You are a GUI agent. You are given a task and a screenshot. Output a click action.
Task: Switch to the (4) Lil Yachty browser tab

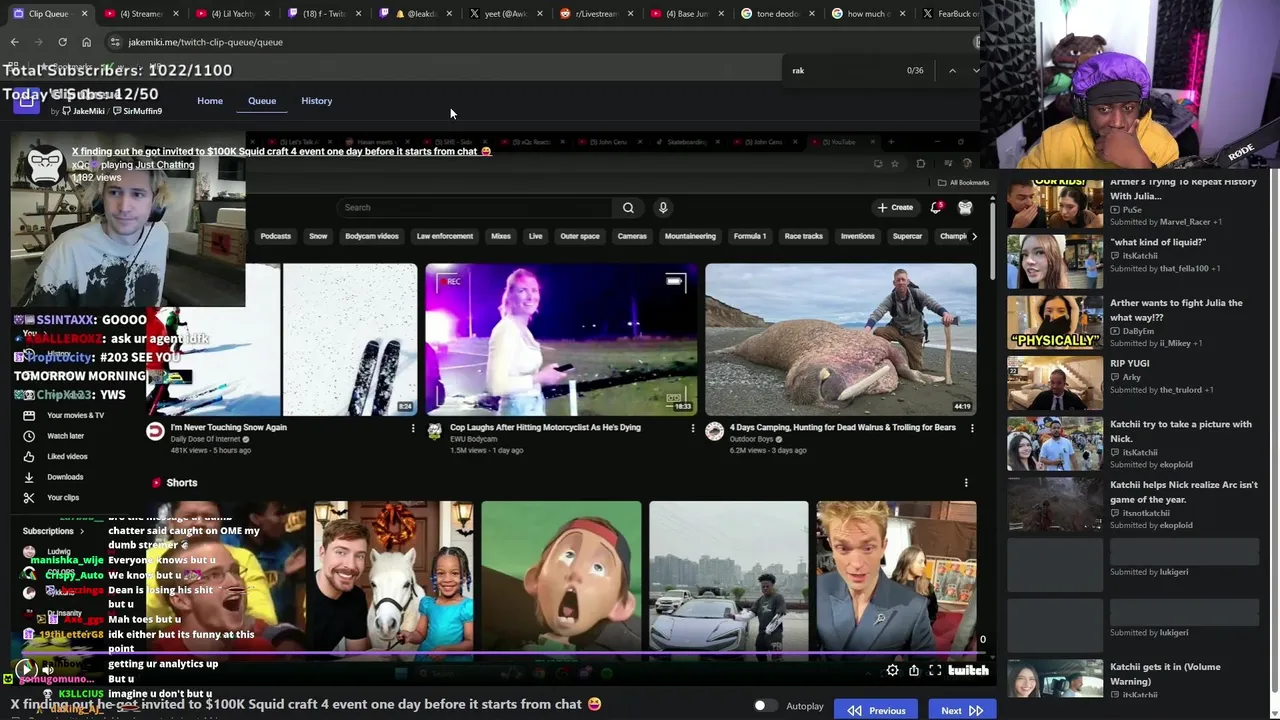point(232,14)
